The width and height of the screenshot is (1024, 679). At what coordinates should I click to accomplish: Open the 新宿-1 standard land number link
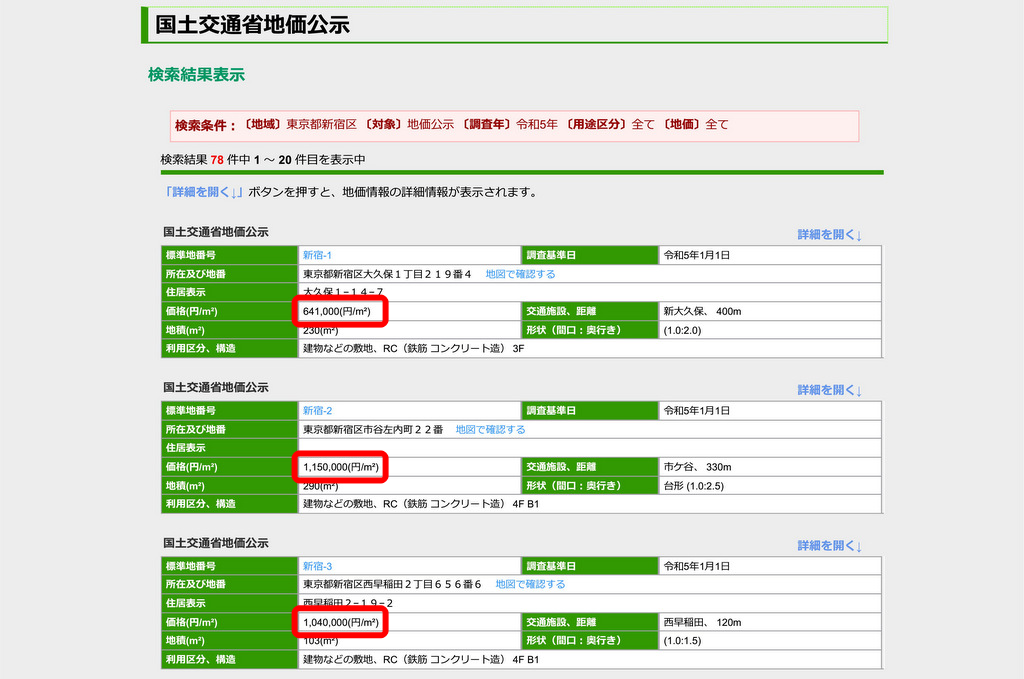[x=317, y=255]
